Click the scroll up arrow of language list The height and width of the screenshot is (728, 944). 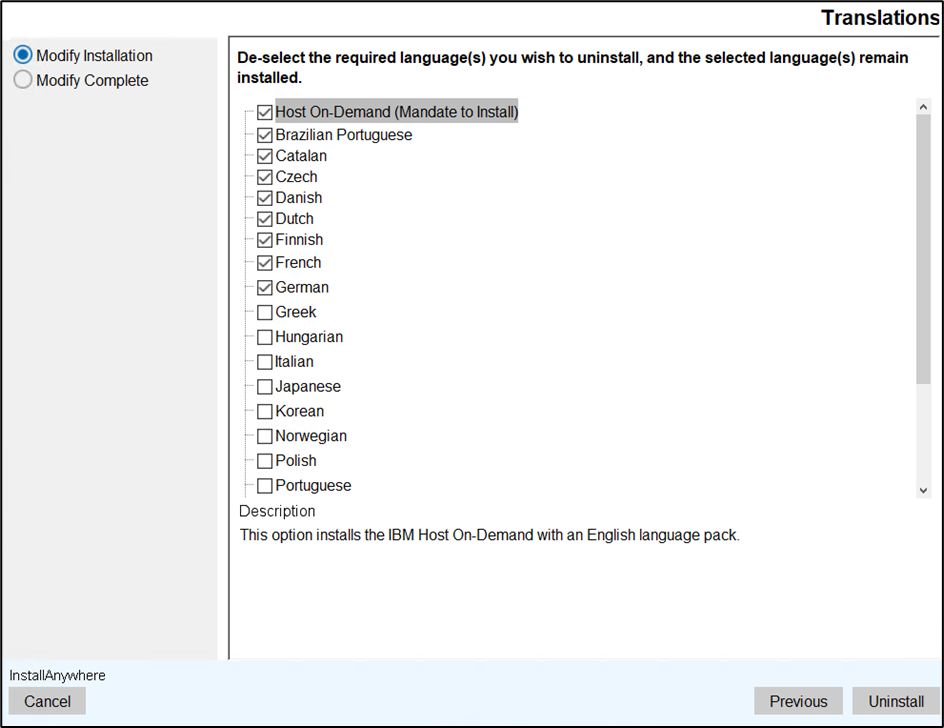pos(923,107)
